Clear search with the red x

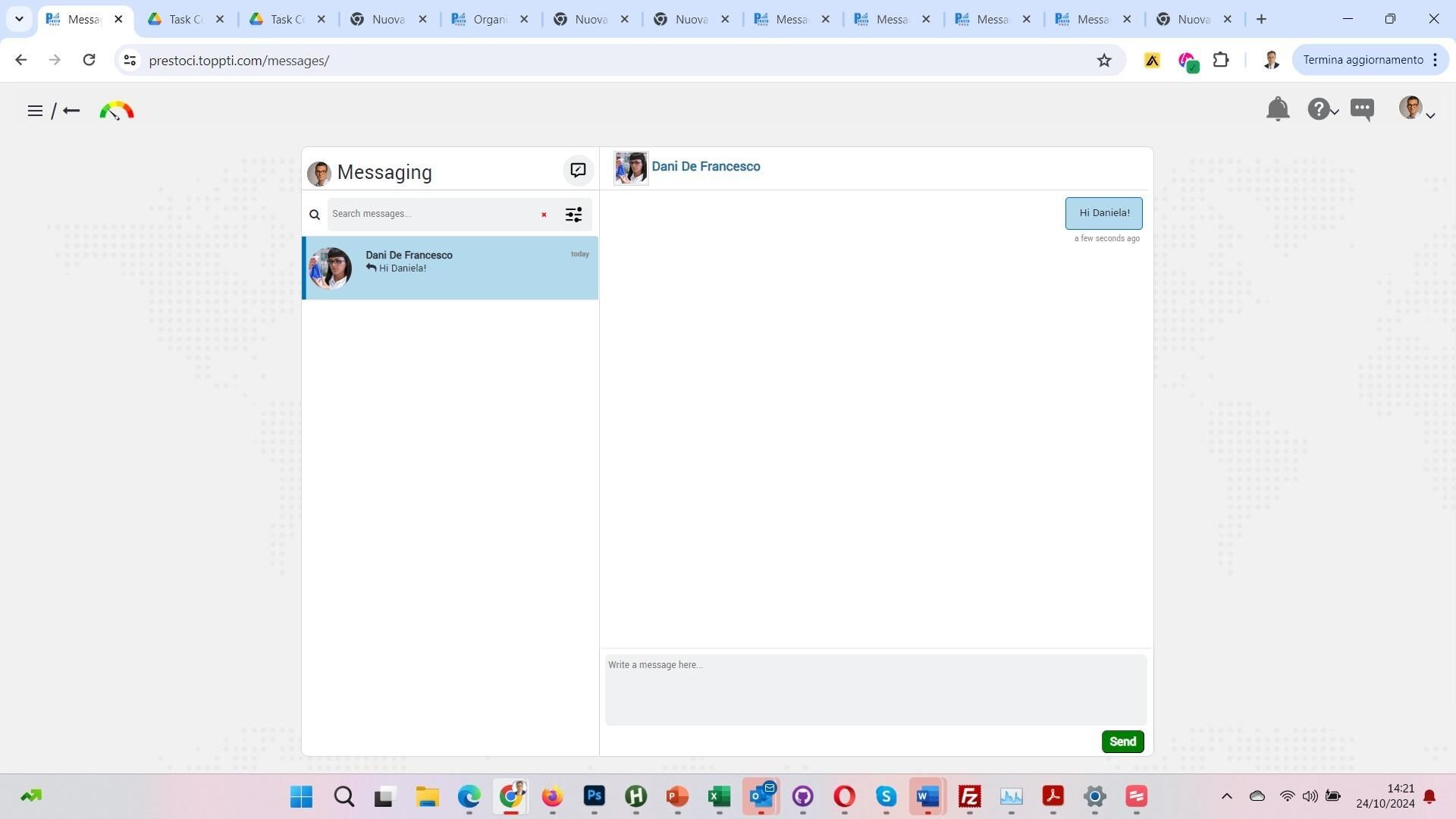[x=544, y=215]
